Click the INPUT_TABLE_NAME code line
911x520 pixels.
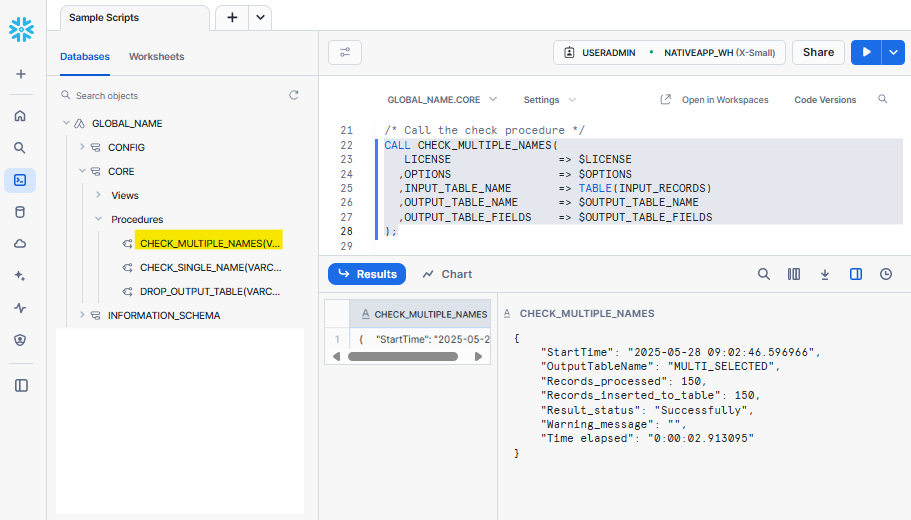(554, 188)
